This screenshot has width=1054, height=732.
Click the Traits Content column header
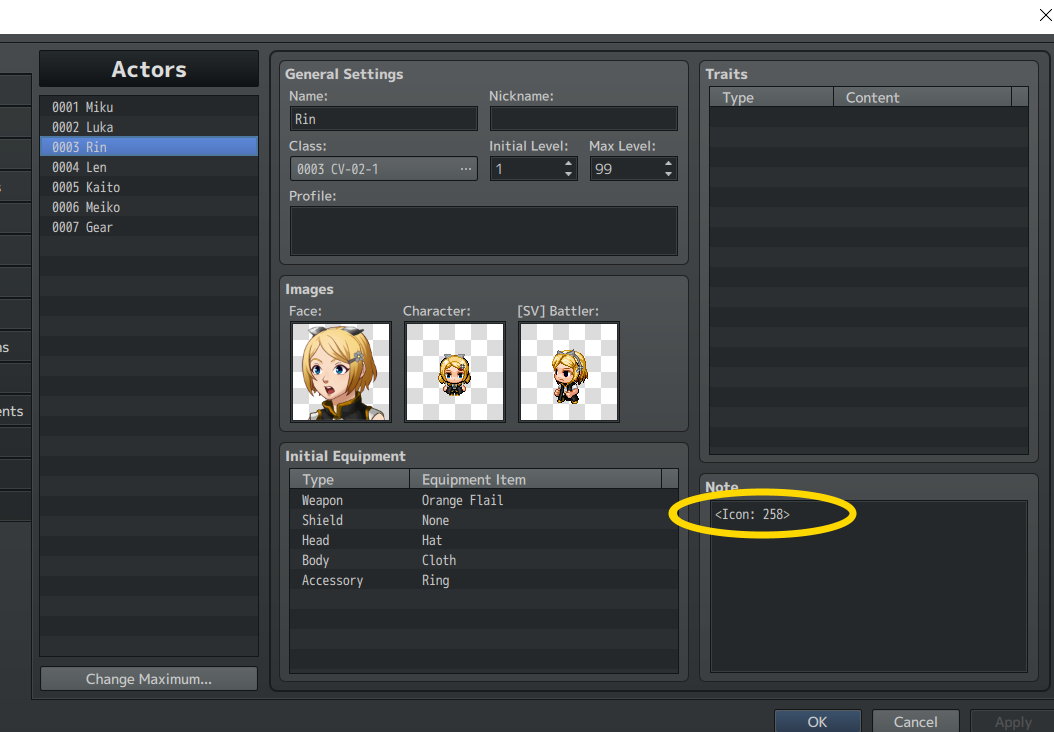[x=922, y=97]
